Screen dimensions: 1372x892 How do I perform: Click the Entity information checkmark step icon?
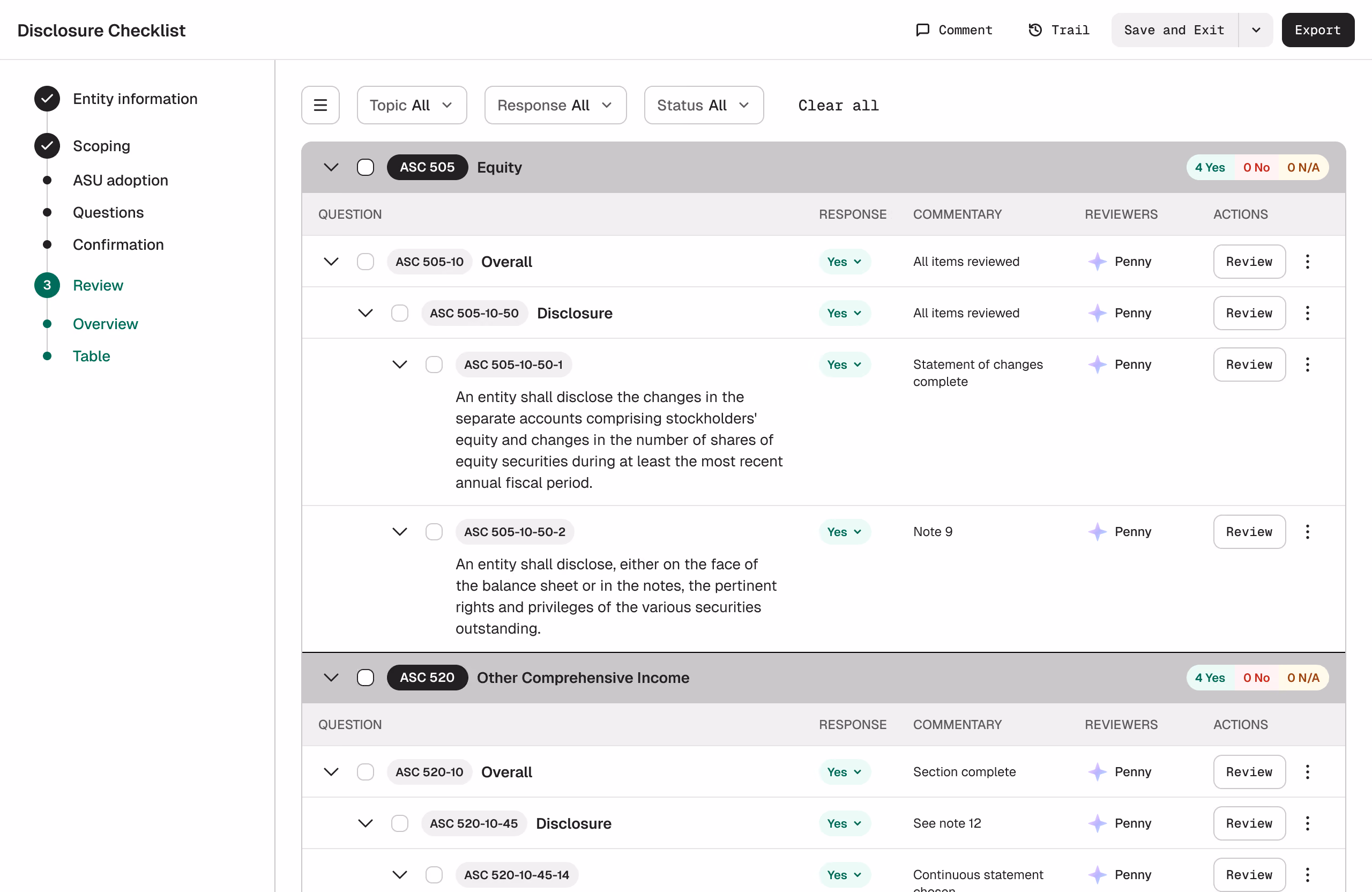point(47,99)
